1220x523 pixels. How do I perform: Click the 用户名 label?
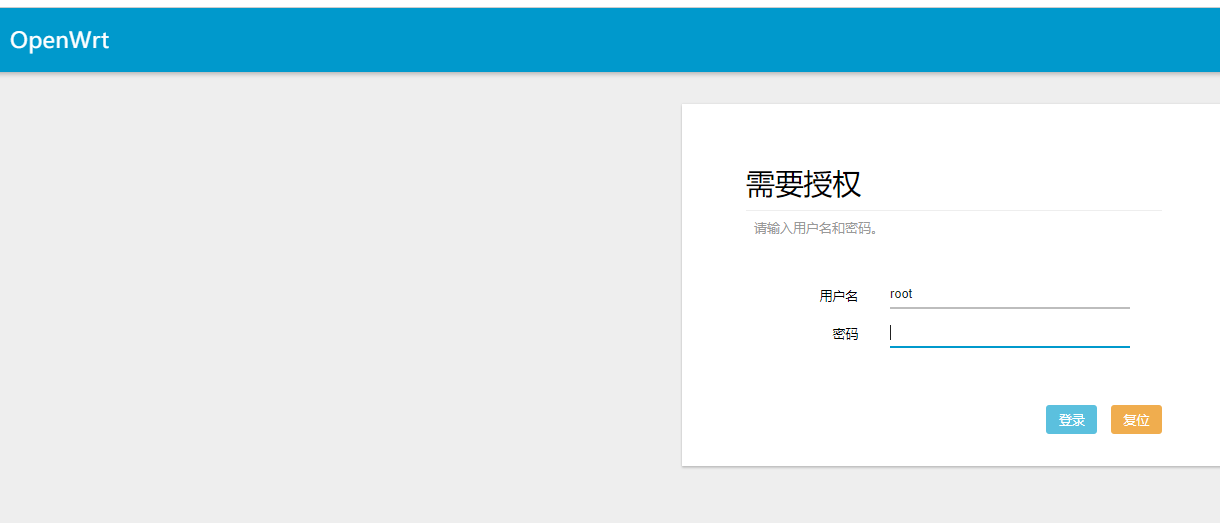838,296
